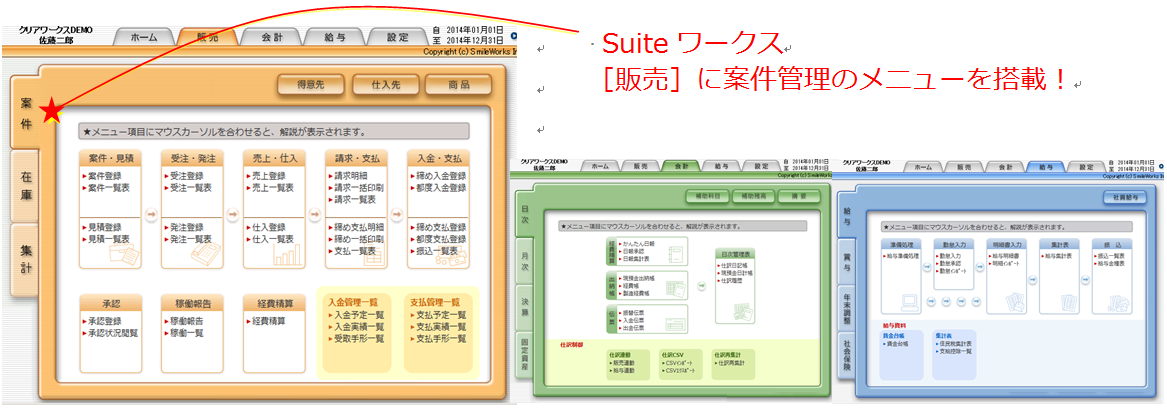This screenshot has height=411, width=1167.
Task: Open 稼働一覧 link
Action: tap(186, 333)
